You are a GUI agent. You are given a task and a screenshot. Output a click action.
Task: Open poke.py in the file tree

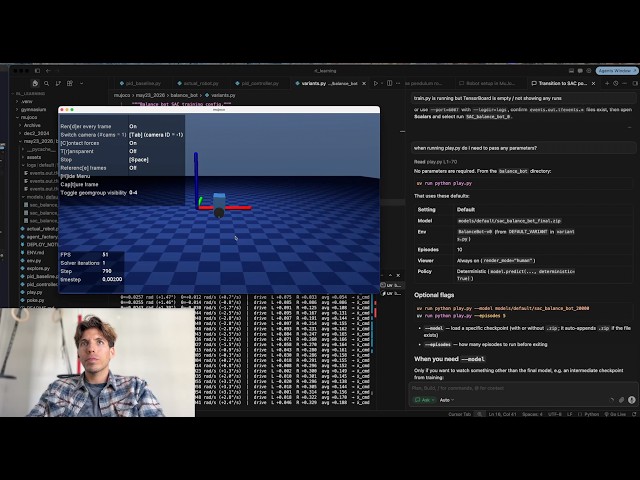coord(35,300)
